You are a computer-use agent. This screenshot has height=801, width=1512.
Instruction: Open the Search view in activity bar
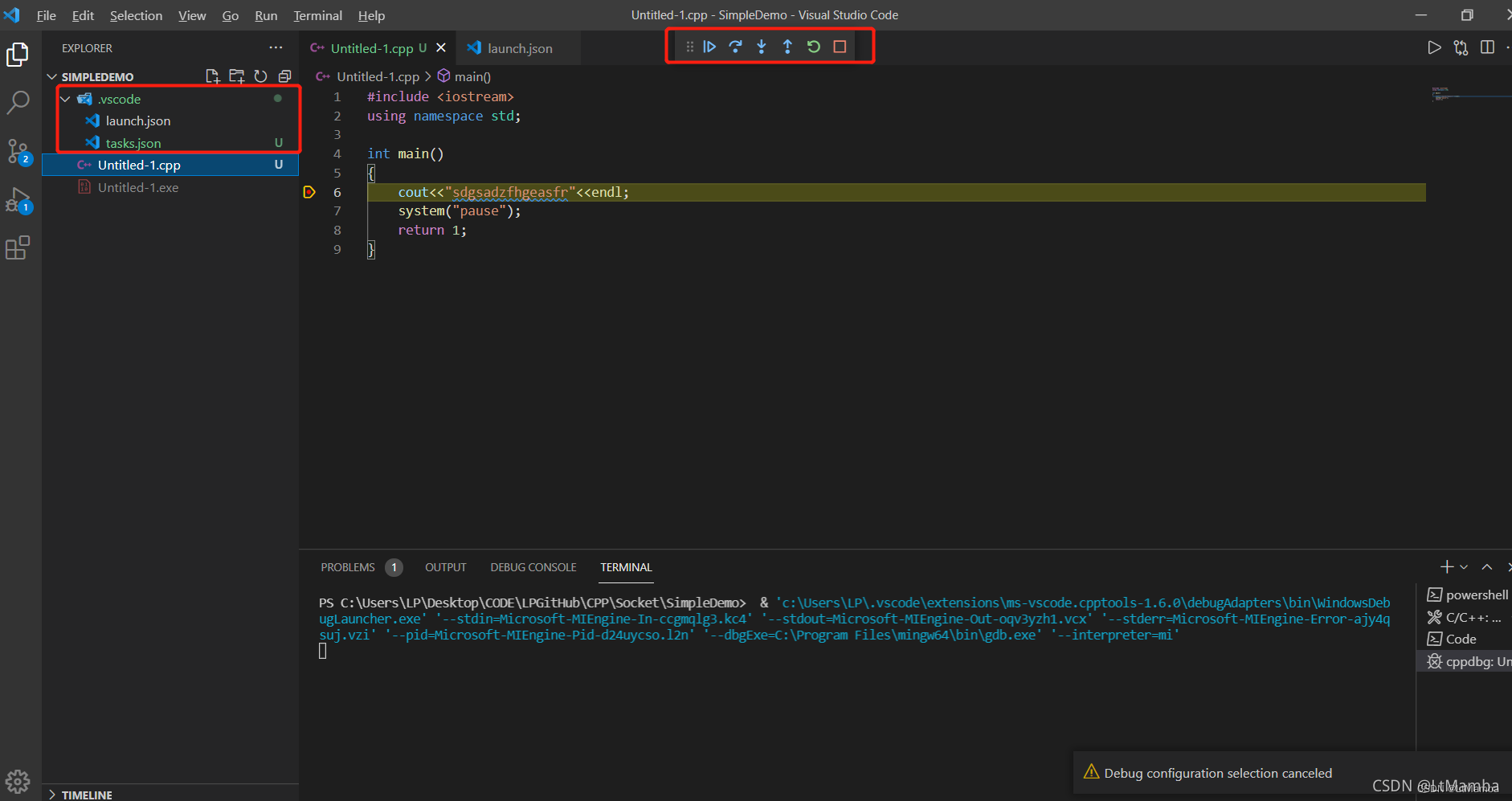[18, 103]
